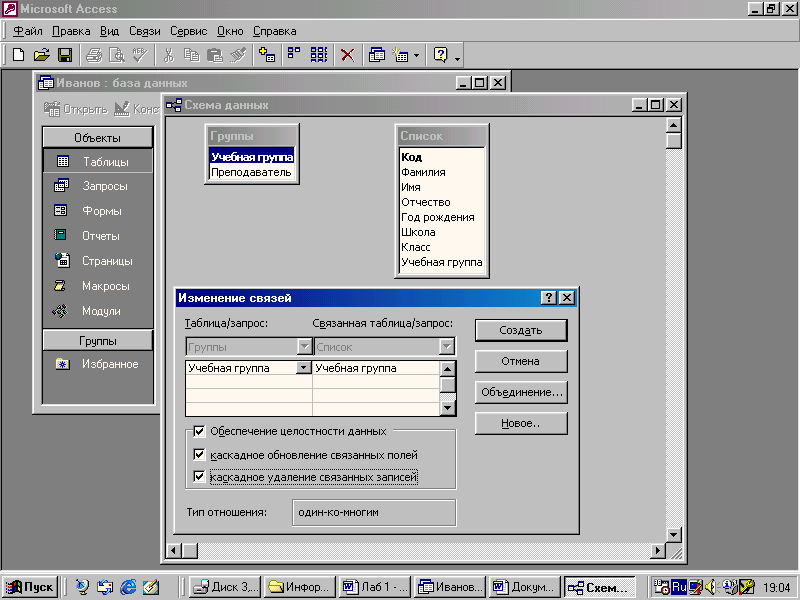
Task: Select Преподаватель field in Группы table
Action: (251, 172)
